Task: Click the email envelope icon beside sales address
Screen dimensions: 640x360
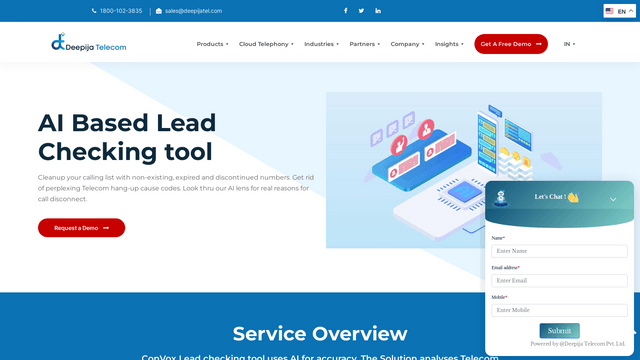Action: 159,11
